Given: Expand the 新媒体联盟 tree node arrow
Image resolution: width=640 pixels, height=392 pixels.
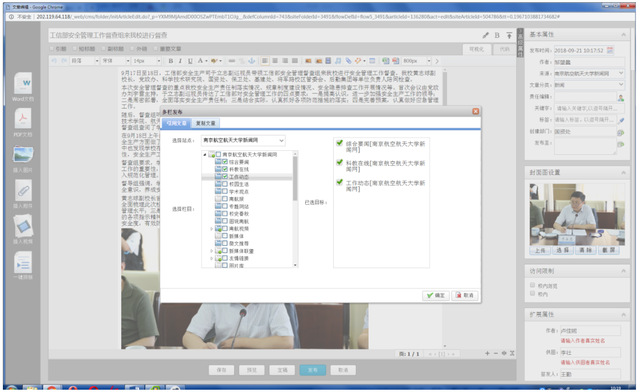Looking at the screenshot, I should (x=211, y=251).
